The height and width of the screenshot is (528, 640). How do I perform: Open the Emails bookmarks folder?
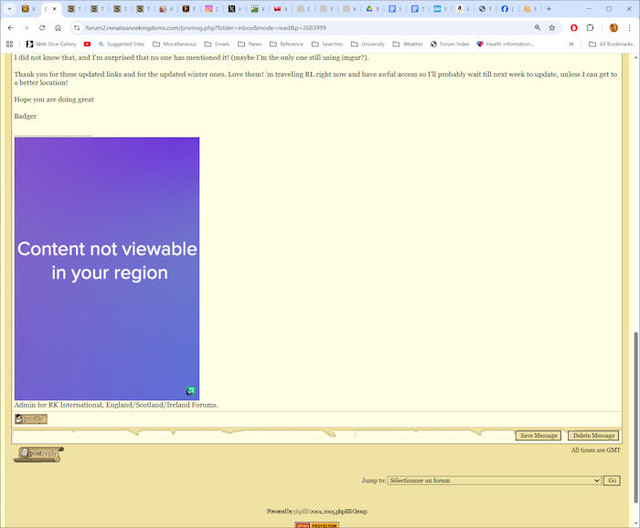(217, 44)
